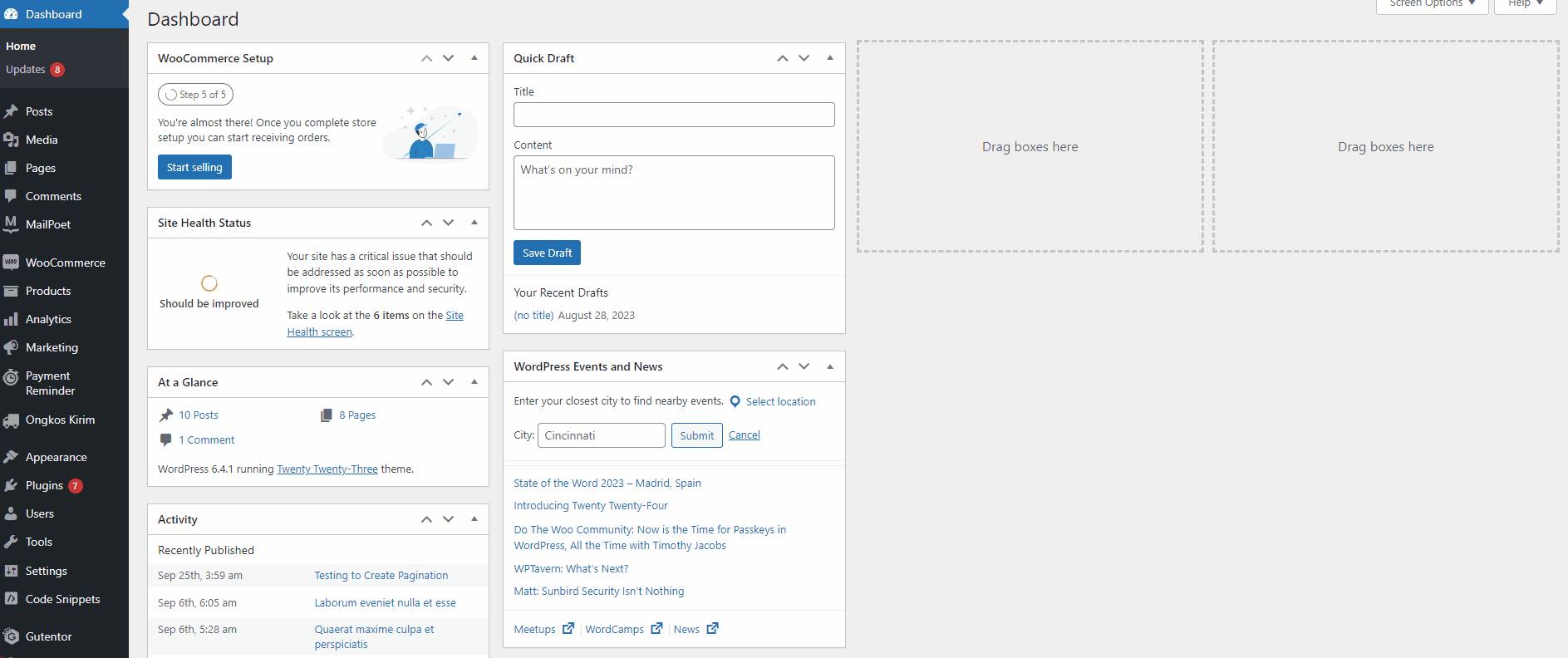Submit the city for nearby events
1568x658 pixels.
pos(697,435)
